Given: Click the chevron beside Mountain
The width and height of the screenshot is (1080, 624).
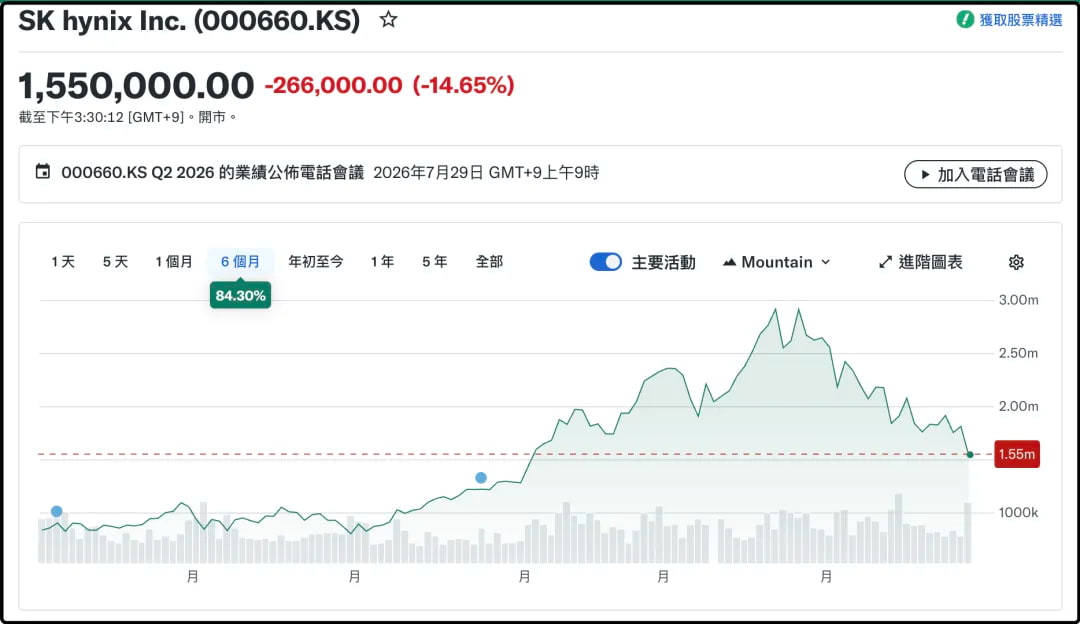Looking at the screenshot, I should tap(826, 262).
